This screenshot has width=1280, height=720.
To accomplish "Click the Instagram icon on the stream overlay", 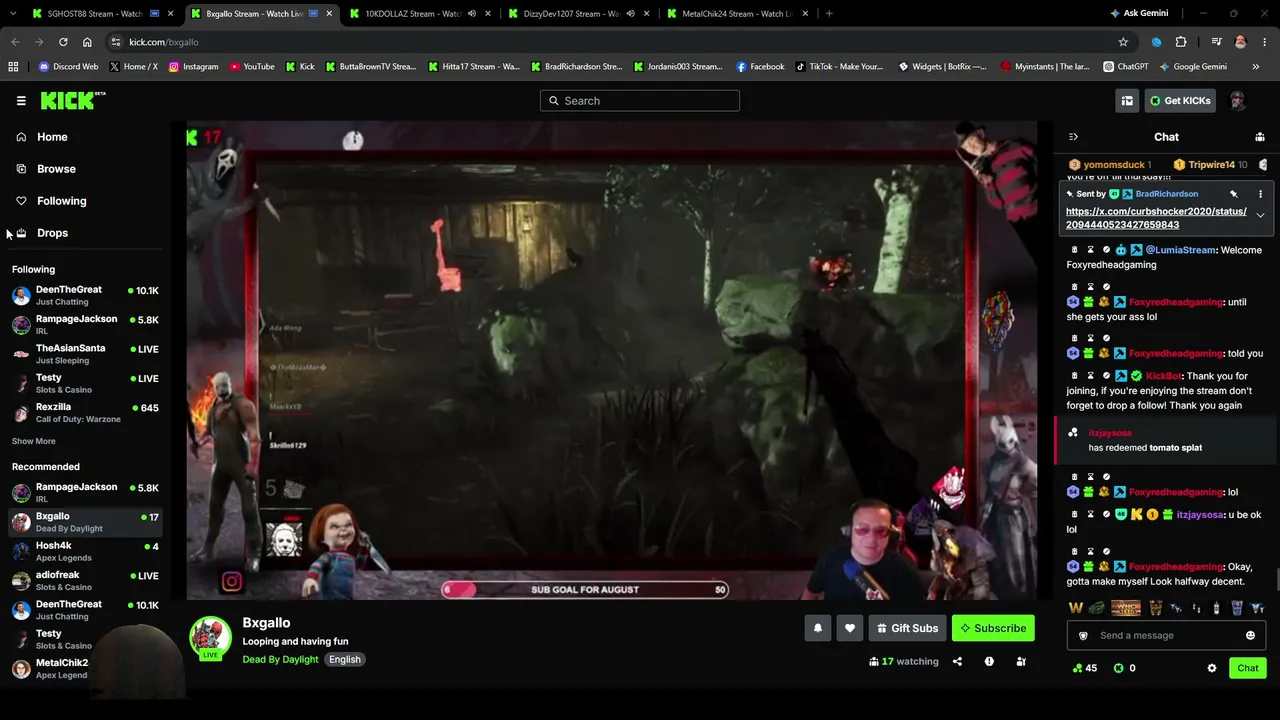I will [x=232, y=581].
